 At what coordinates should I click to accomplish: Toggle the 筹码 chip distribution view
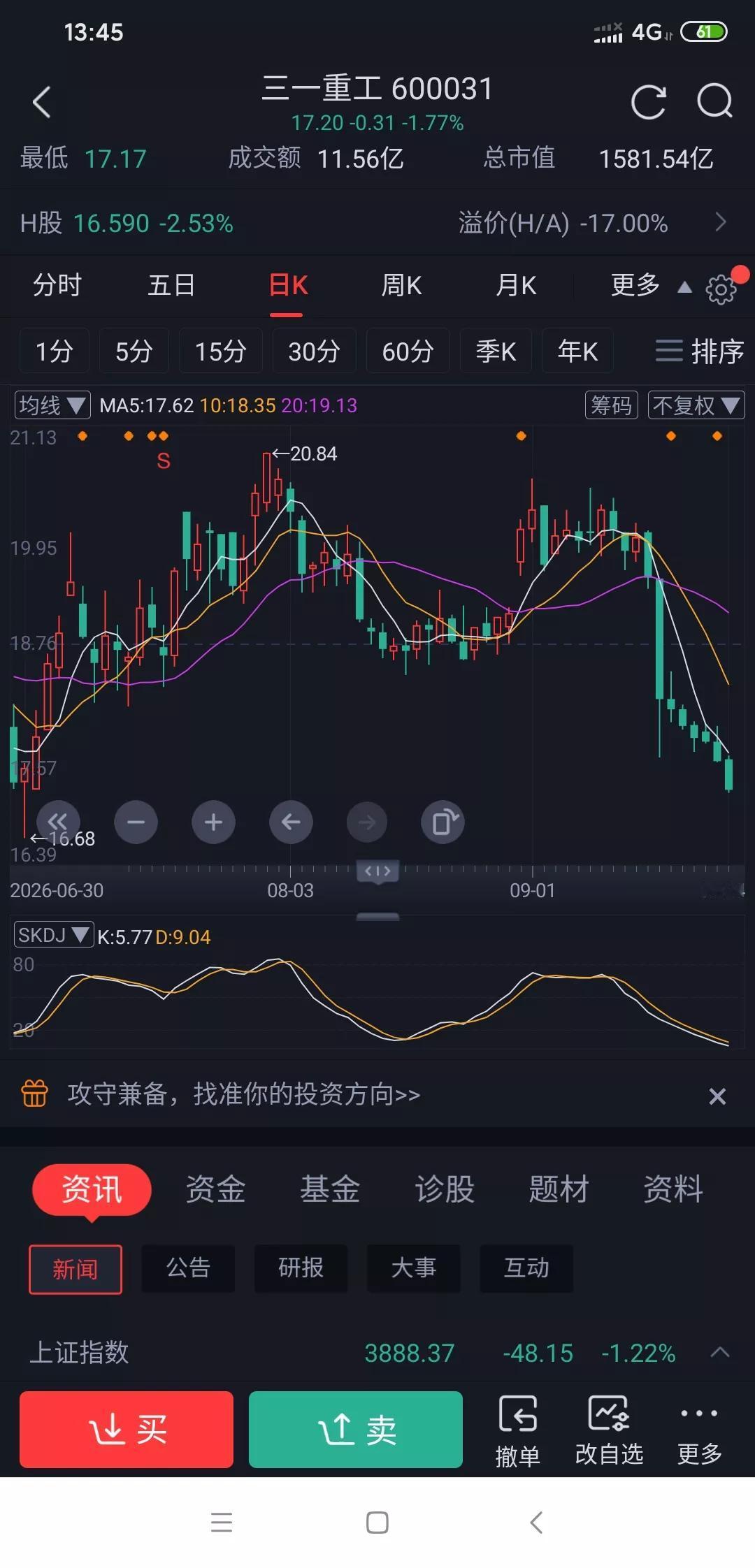(x=612, y=405)
